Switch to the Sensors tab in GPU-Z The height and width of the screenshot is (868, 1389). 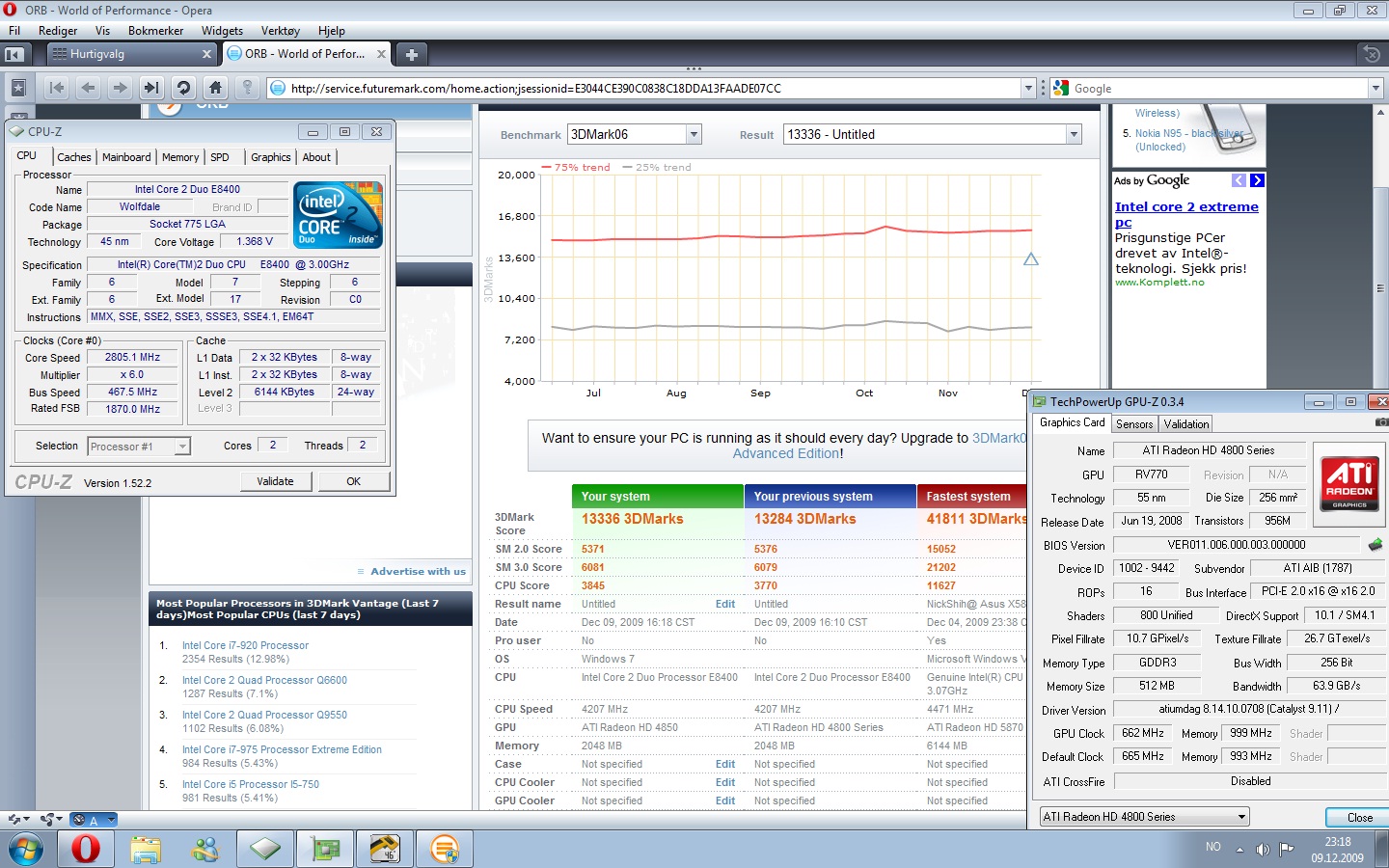click(x=1134, y=424)
